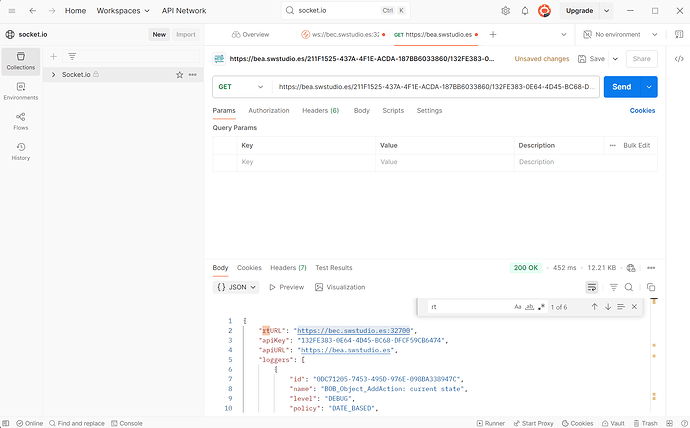Switch to the Headers (6) request tab
Image resolution: width=690 pixels, height=428 pixels.
click(320, 110)
